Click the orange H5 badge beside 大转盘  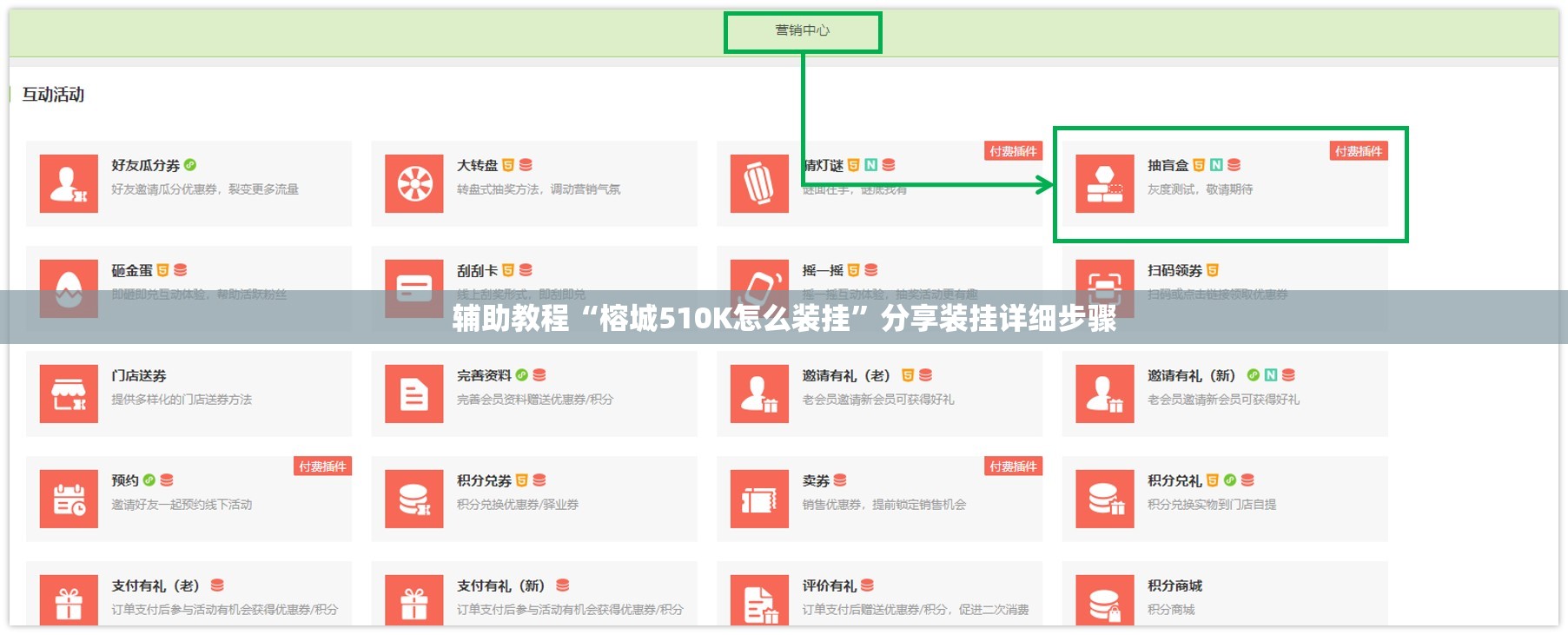click(x=508, y=165)
